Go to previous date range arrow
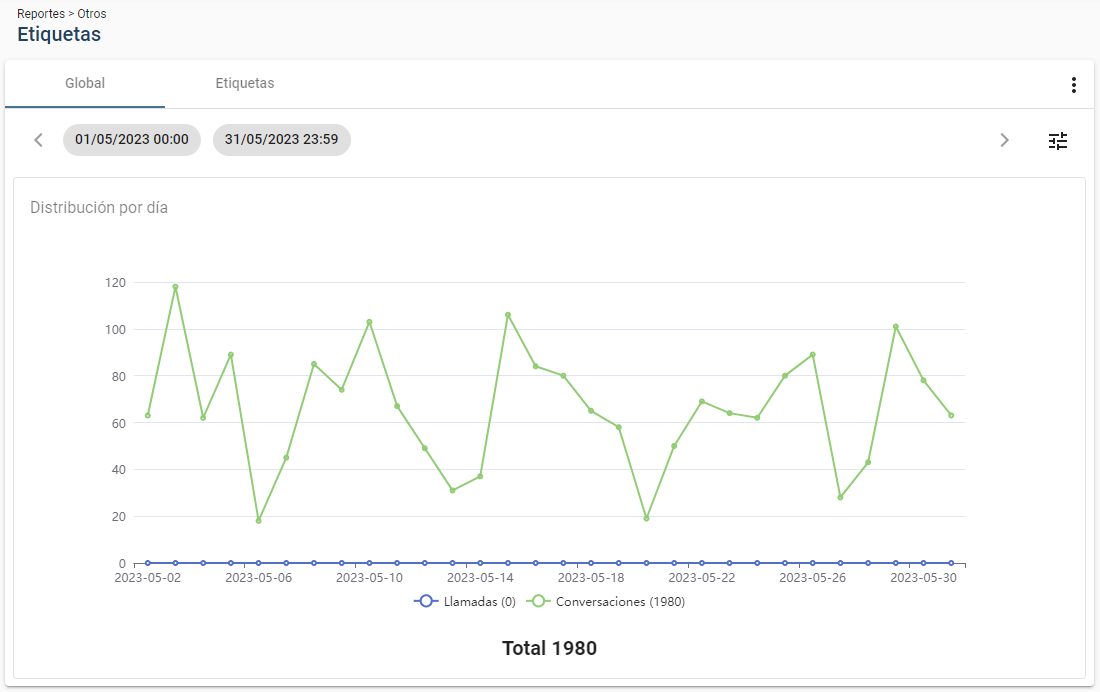This screenshot has height=692, width=1100. click(39, 140)
